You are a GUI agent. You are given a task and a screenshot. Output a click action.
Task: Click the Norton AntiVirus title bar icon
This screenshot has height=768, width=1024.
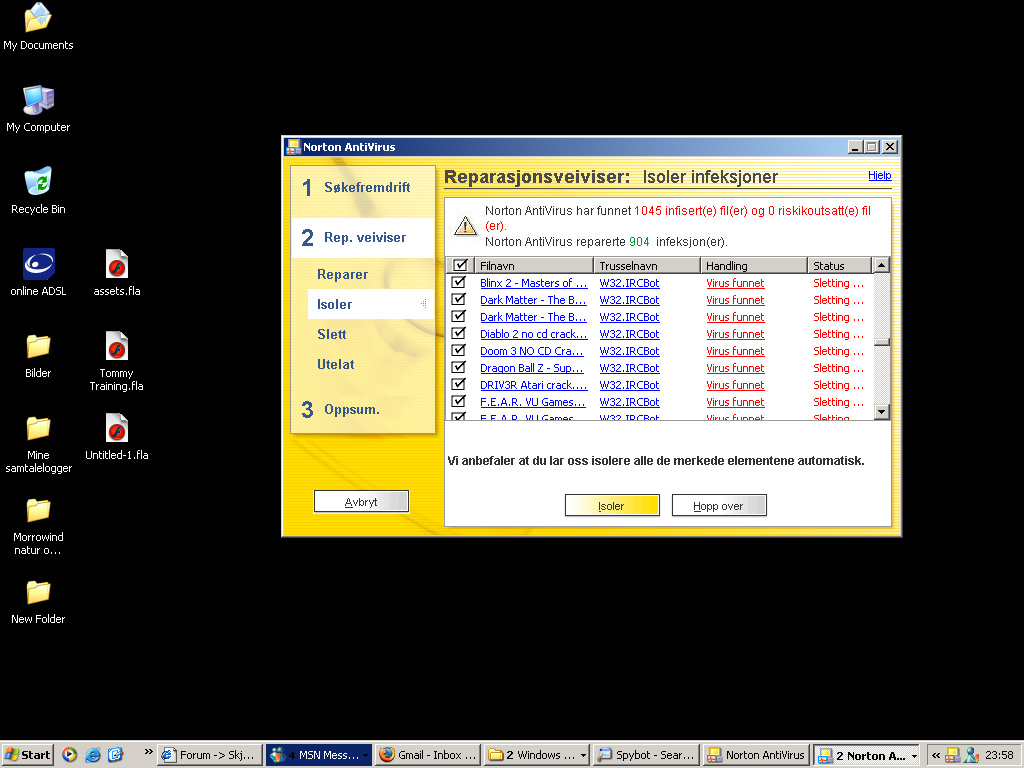(x=293, y=147)
